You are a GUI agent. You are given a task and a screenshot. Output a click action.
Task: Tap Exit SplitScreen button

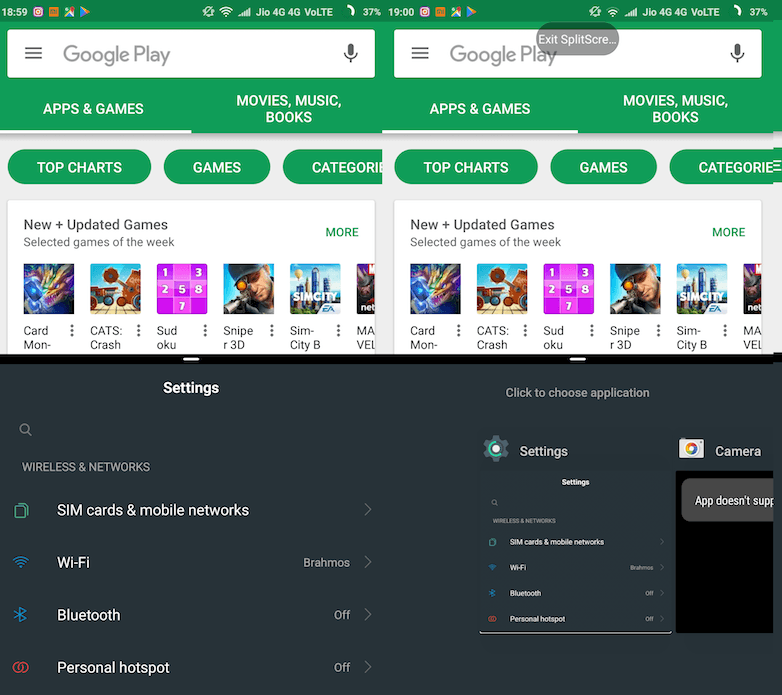pos(578,39)
